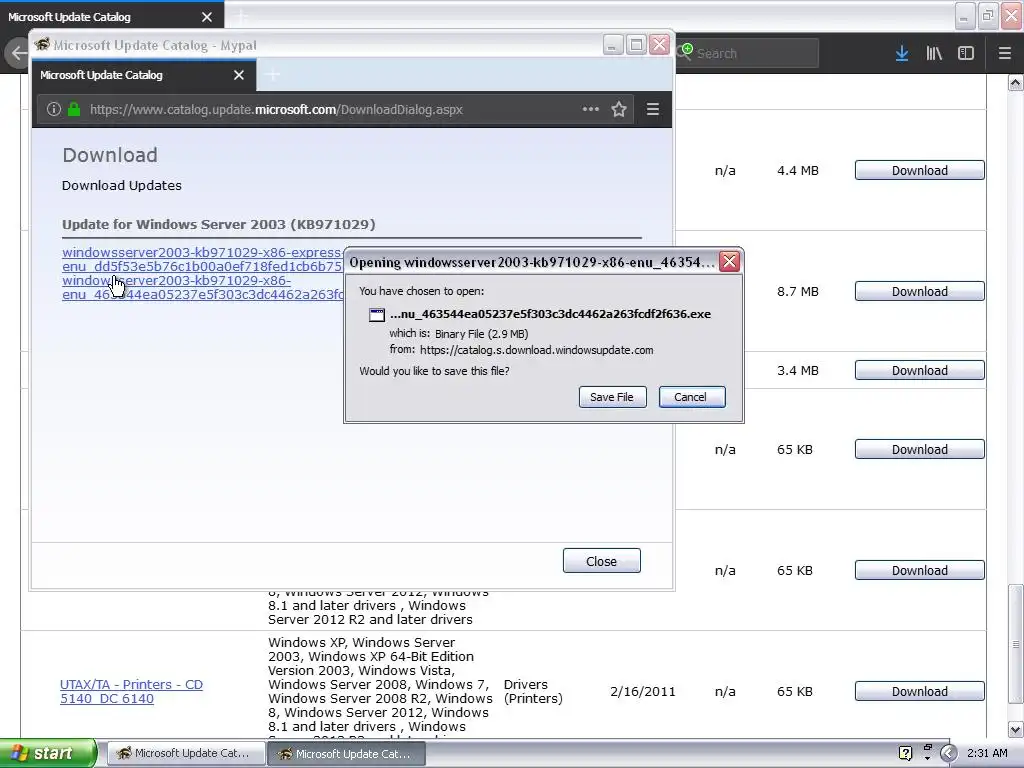Image resolution: width=1024 pixels, height=768 pixels.
Task: Click the file icon beside the .exe filename
Action: click(x=377, y=315)
